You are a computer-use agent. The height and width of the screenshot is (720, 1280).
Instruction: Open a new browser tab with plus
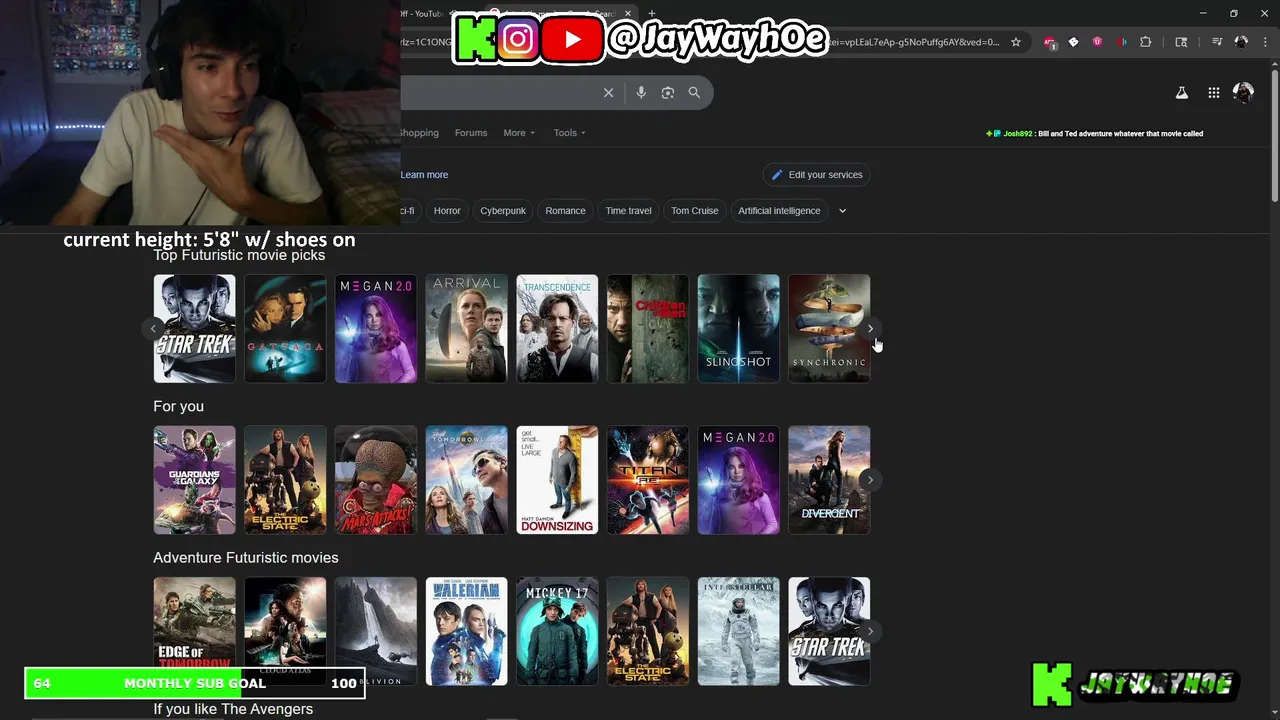coord(651,13)
